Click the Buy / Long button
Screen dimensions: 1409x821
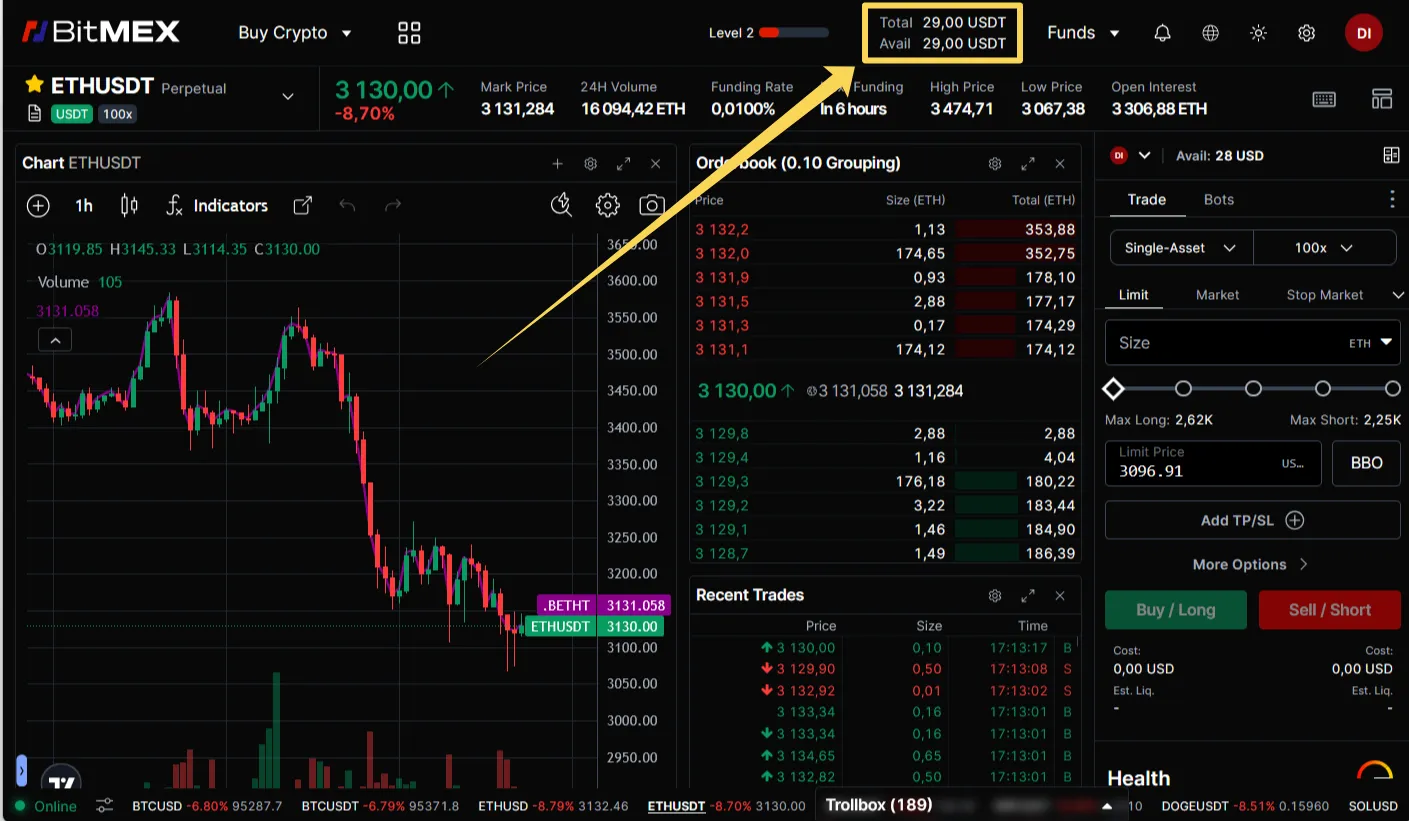pyautogui.click(x=1175, y=610)
